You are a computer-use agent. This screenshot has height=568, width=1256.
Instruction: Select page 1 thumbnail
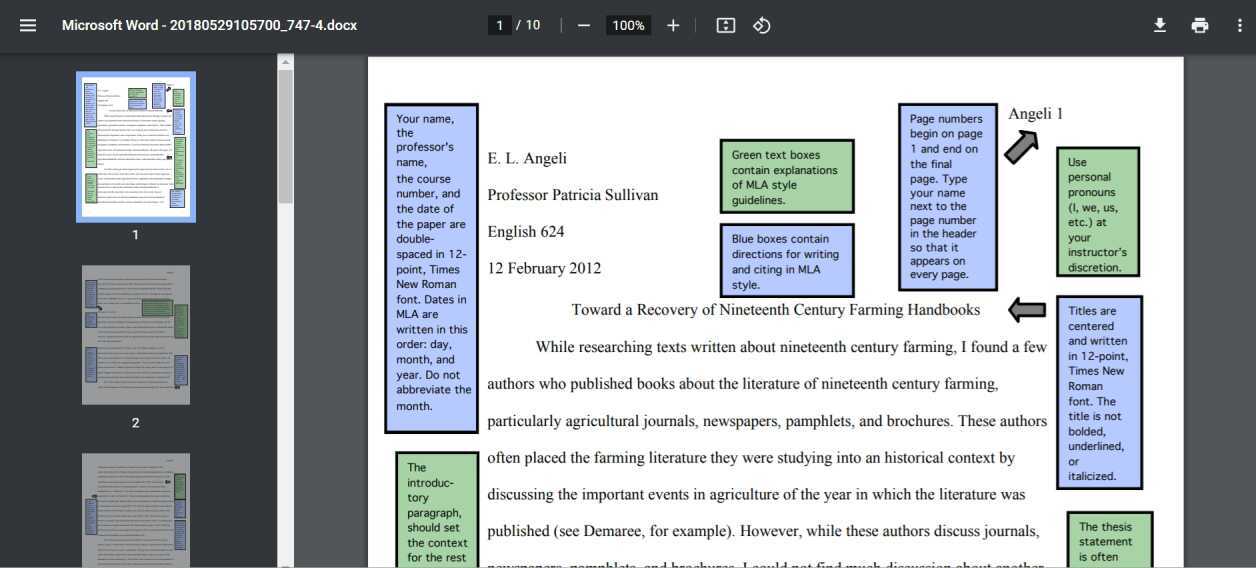(x=136, y=147)
